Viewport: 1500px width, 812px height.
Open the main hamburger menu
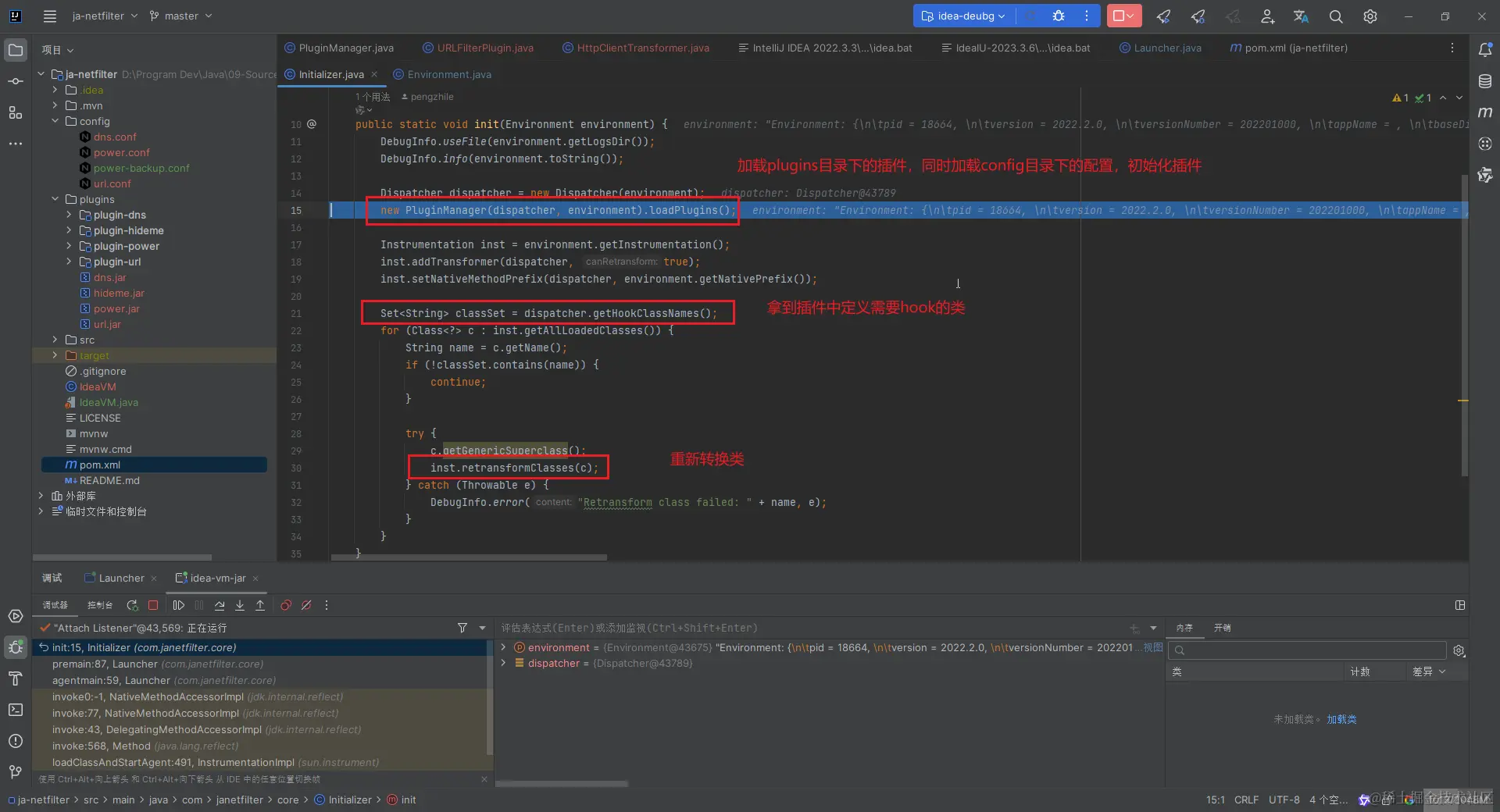coord(50,16)
